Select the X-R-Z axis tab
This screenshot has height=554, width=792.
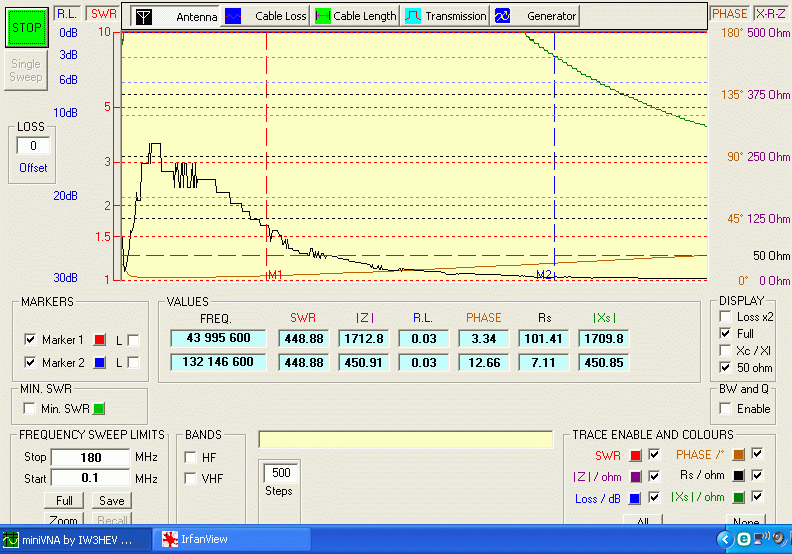[770, 14]
